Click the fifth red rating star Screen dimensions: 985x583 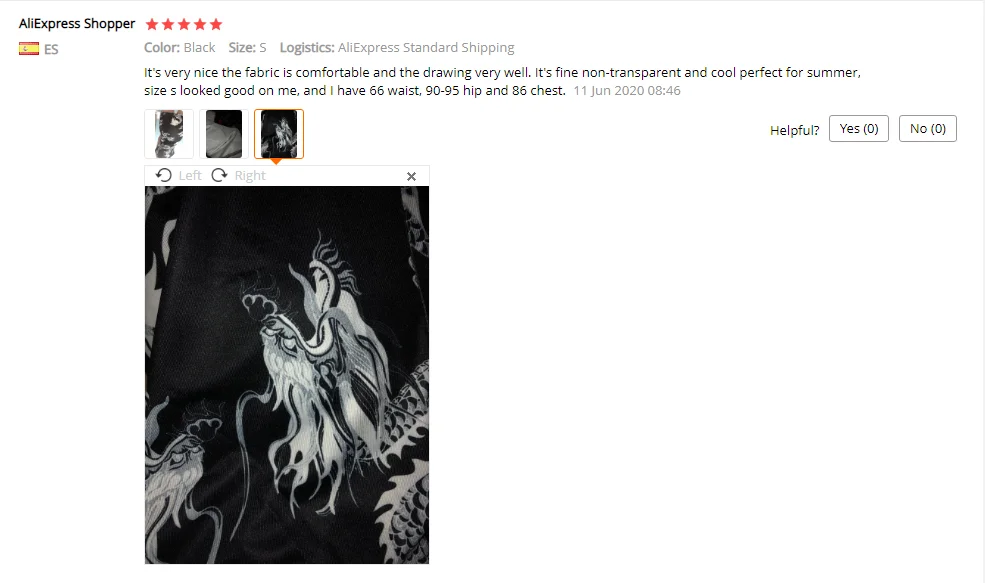[x=216, y=25]
